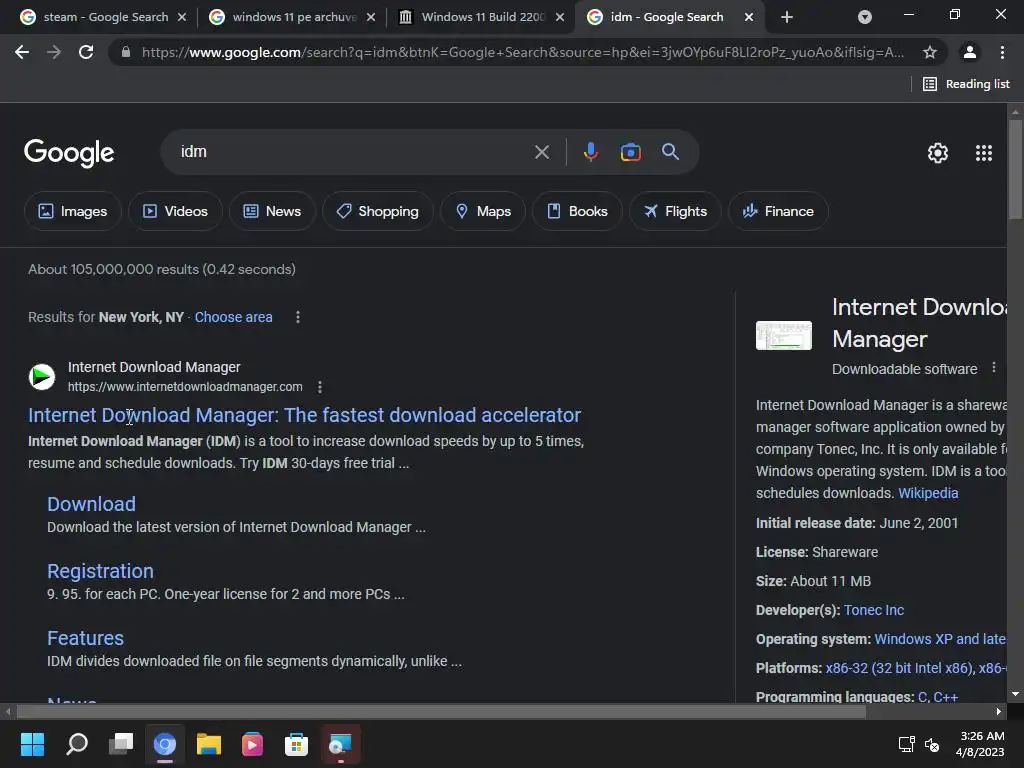Image resolution: width=1024 pixels, height=768 pixels.
Task: Close the Windows 11 Build 2200 tab
Action: [x=560, y=17]
